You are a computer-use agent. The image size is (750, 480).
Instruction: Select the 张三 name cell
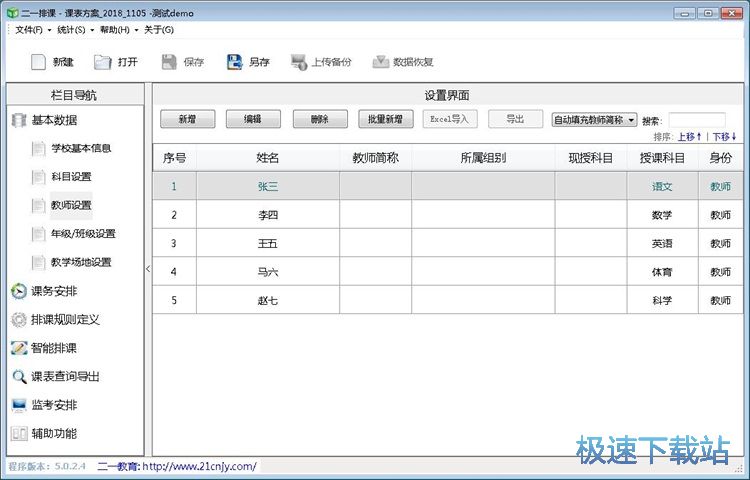tap(268, 186)
